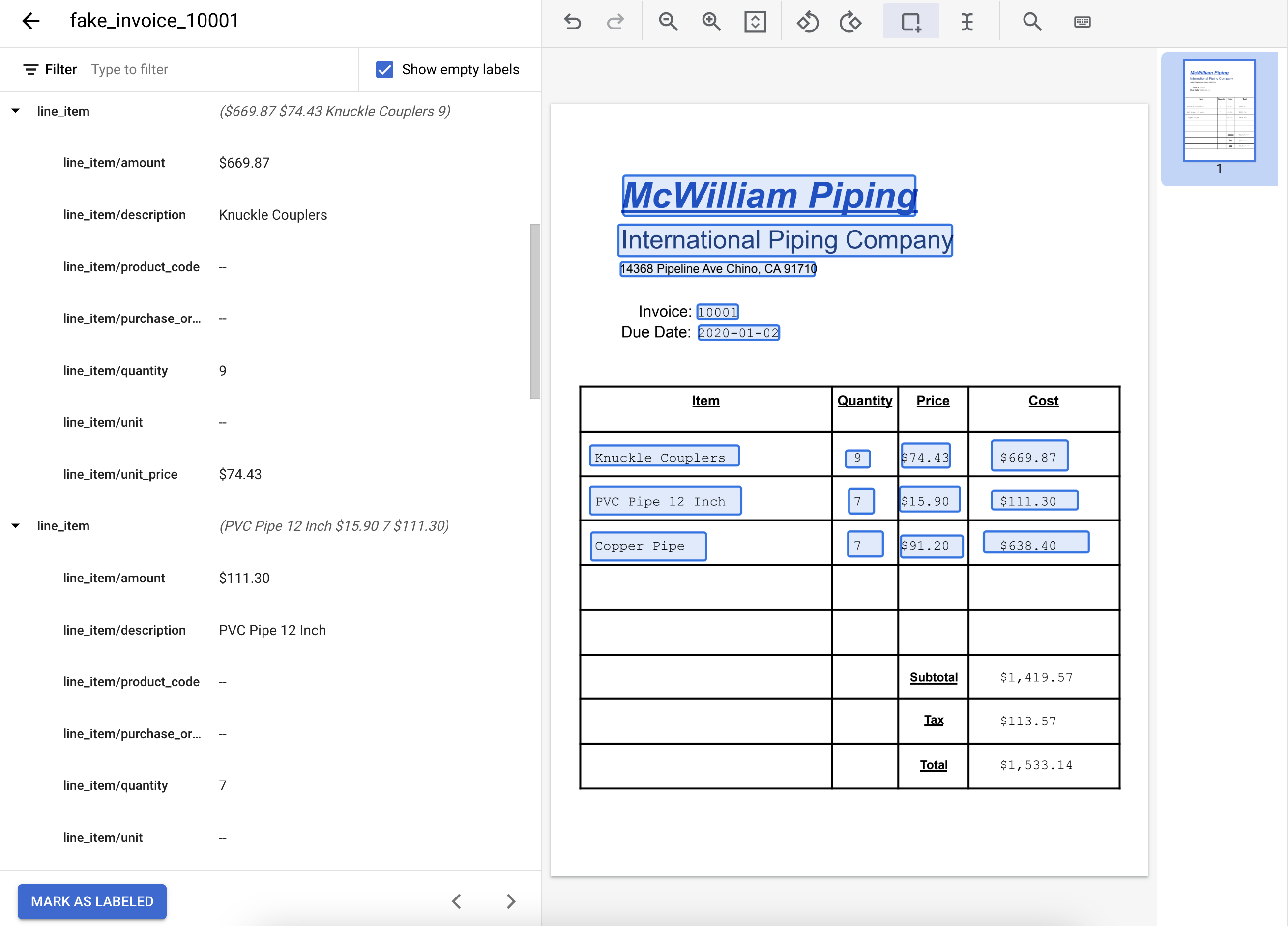The image size is (1288, 926).
Task: Zoom out of the document
Action: 668,22
